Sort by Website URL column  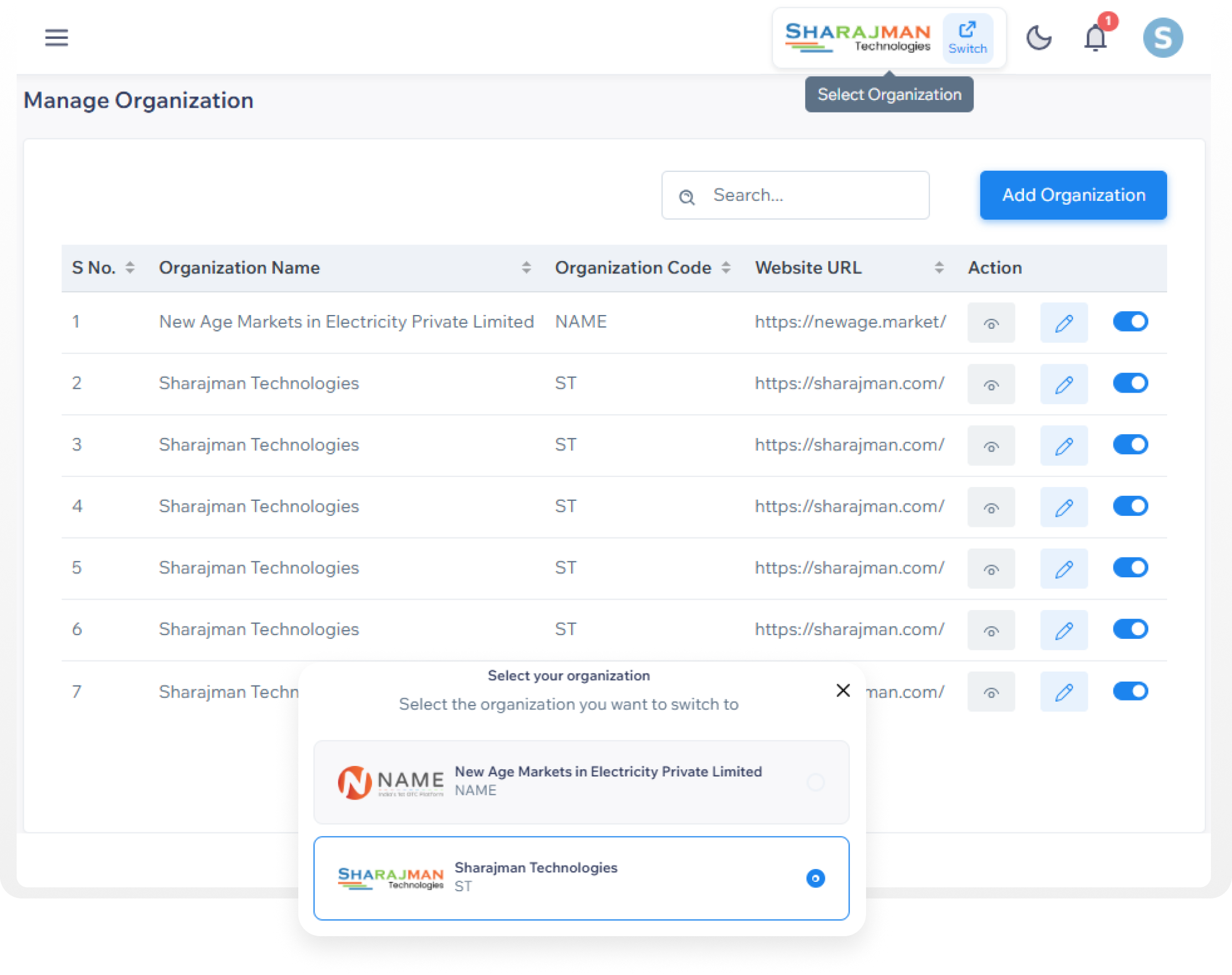pyautogui.click(x=939, y=267)
